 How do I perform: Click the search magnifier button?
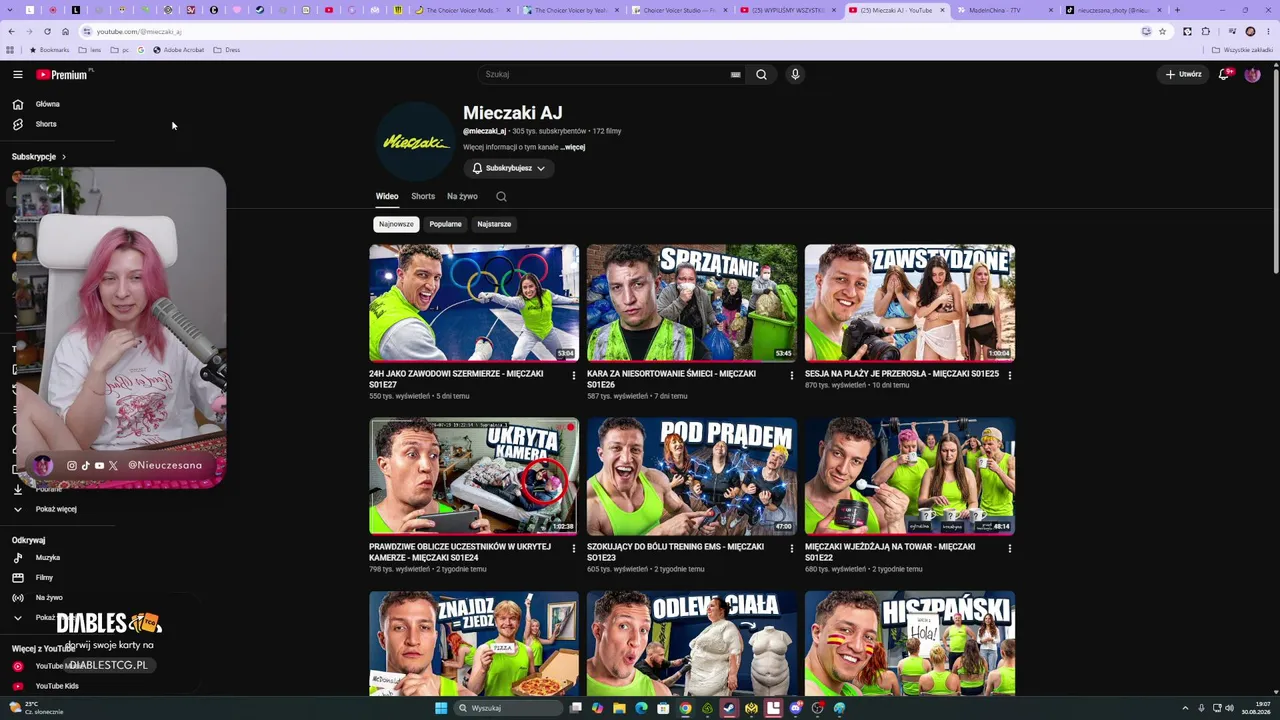tap(761, 74)
